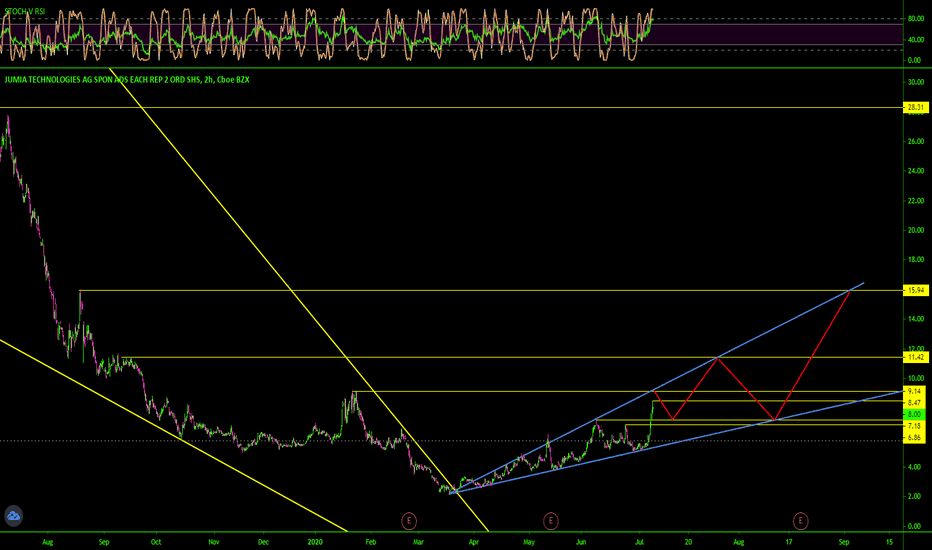Click the 28.31 yellow price label
This screenshot has width=932, height=550.
pyautogui.click(x=915, y=108)
